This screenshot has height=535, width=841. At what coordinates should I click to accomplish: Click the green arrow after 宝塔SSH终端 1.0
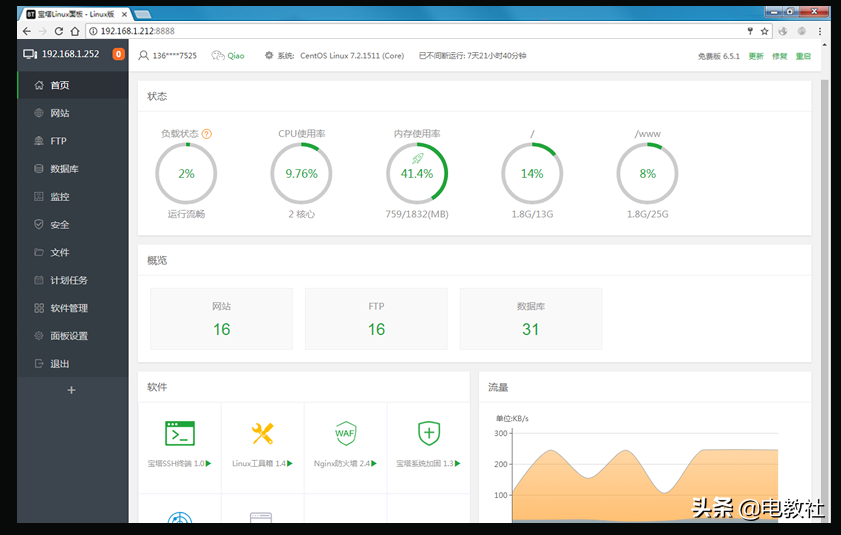tap(209, 463)
